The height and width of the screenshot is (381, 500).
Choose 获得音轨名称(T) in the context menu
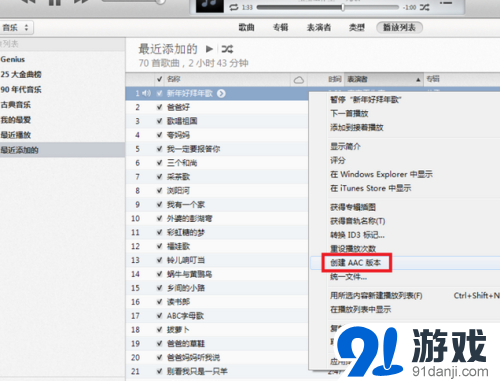tap(405, 221)
